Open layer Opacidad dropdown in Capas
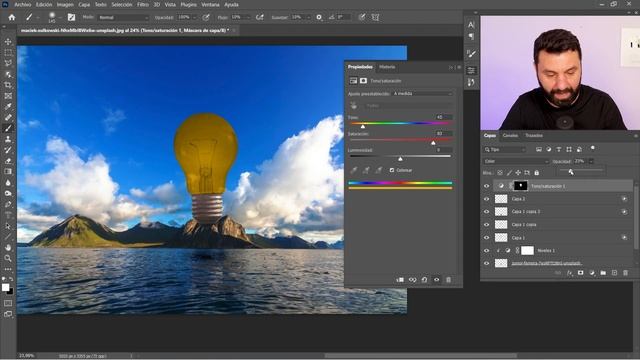Viewport: 640px width, 360px height. pyautogui.click(x=591, y=161)
